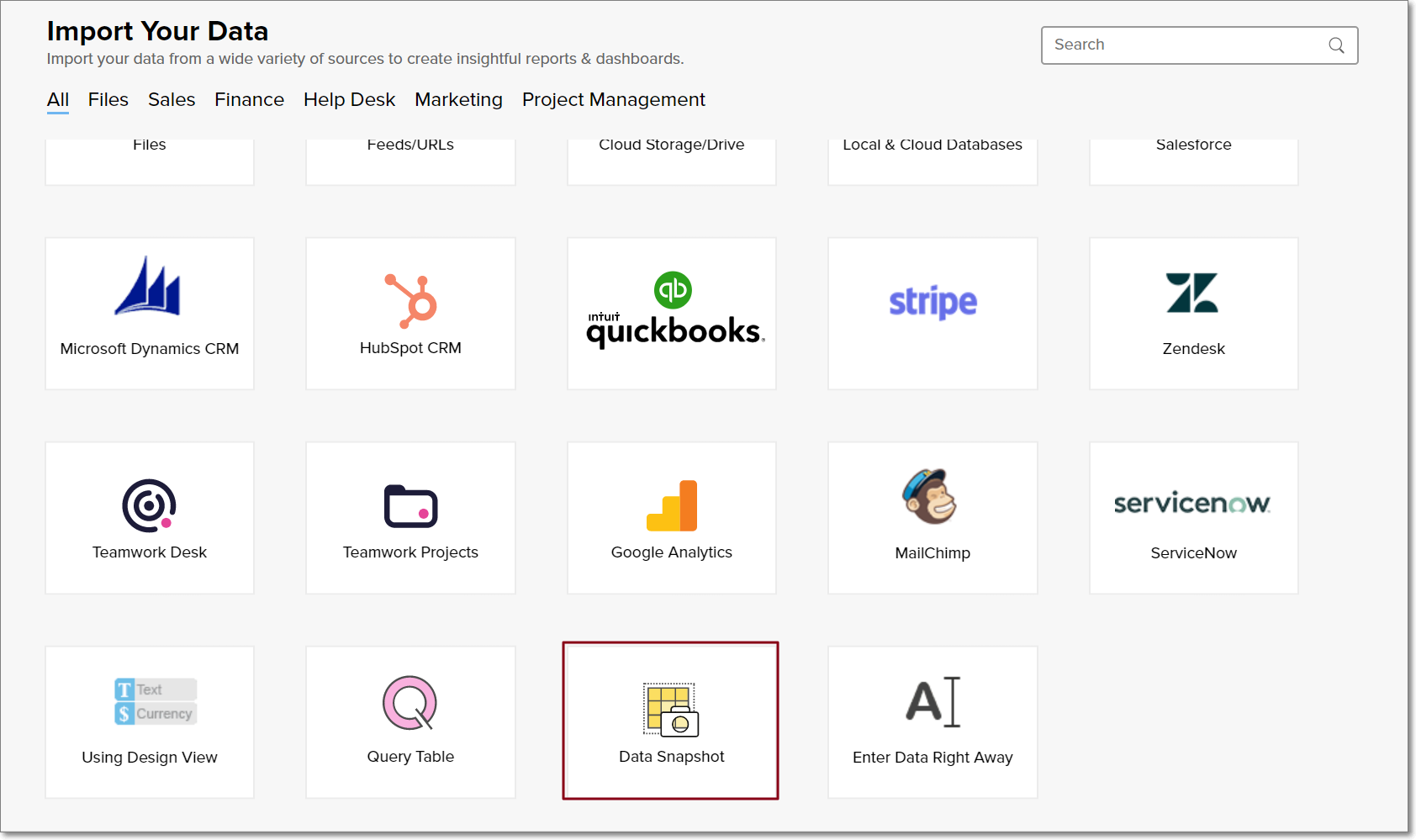Choose the Cloud Storage/Drive card

[x=672, y=161]
